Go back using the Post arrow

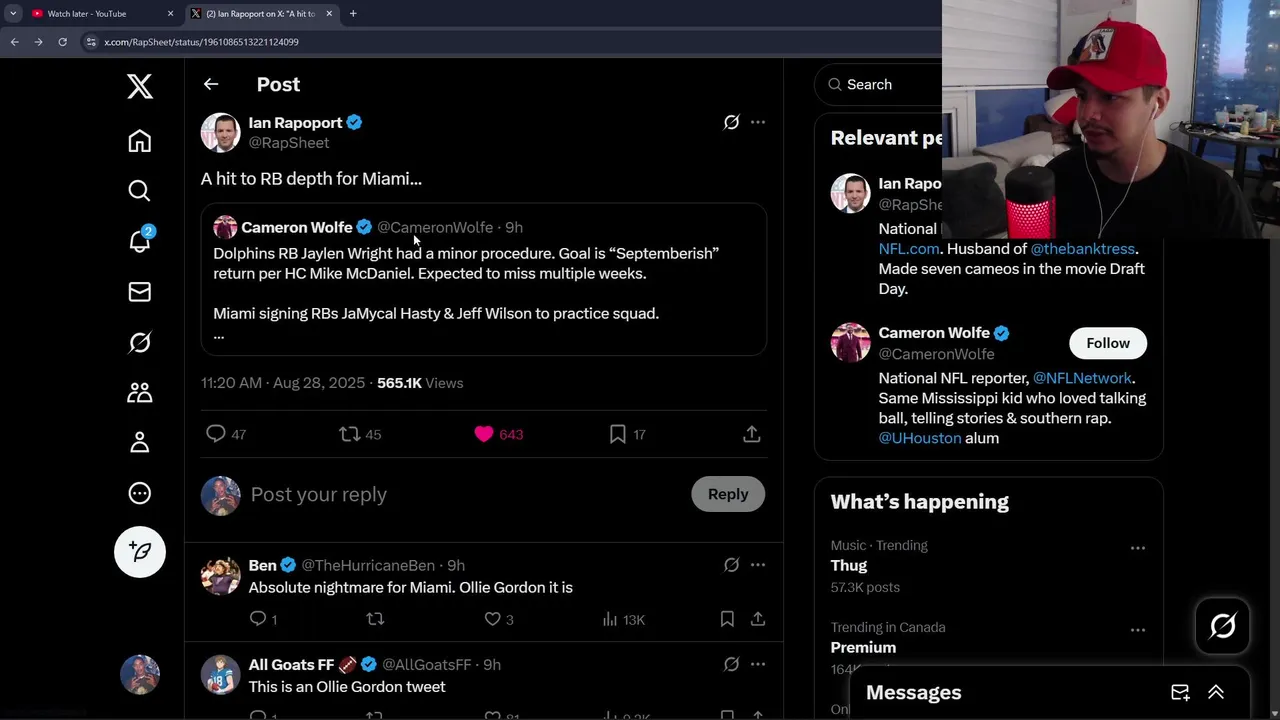tap(211, 84)
